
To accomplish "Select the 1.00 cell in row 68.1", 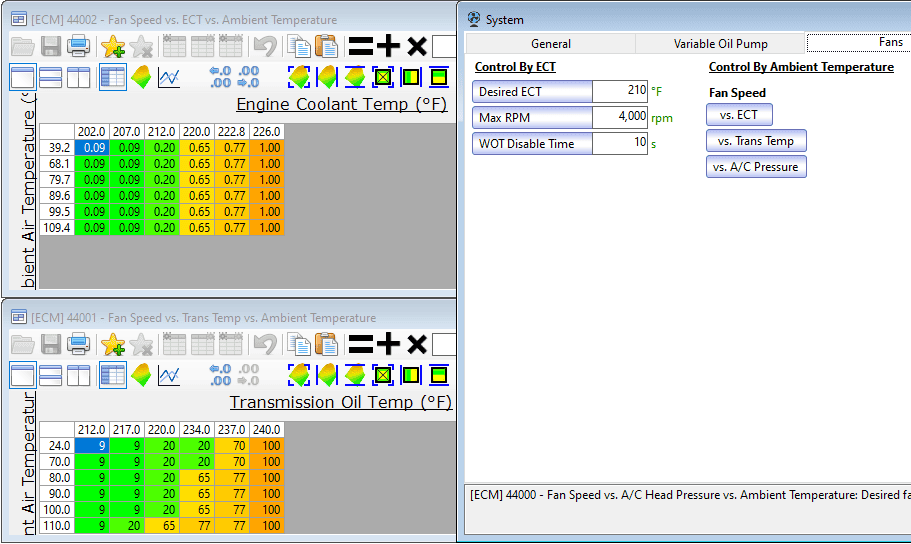I will (267, 164).
